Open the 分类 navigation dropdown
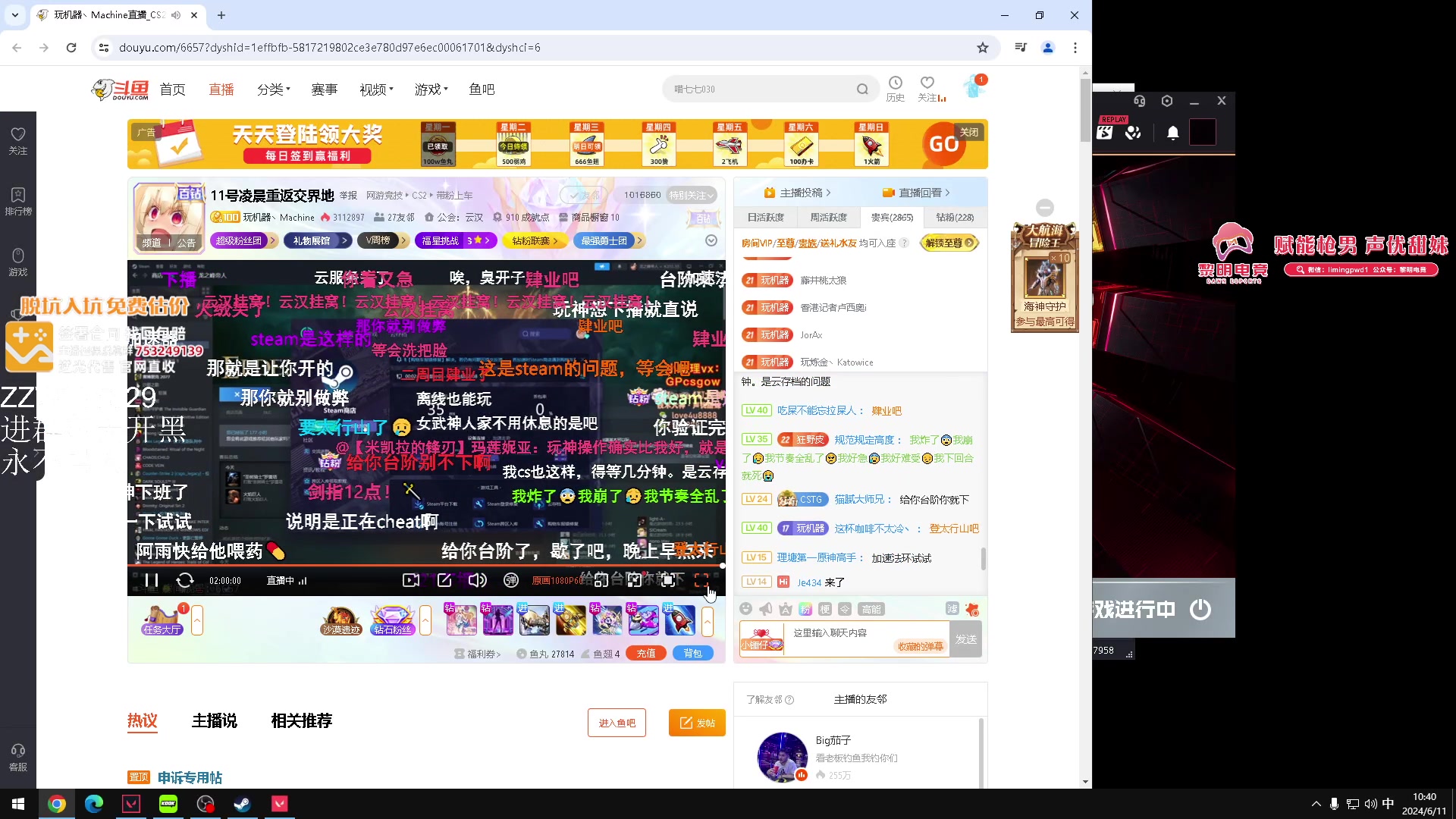Viewport: 1456px width, 819px height. pyautogui.click(x=274, y=89)
